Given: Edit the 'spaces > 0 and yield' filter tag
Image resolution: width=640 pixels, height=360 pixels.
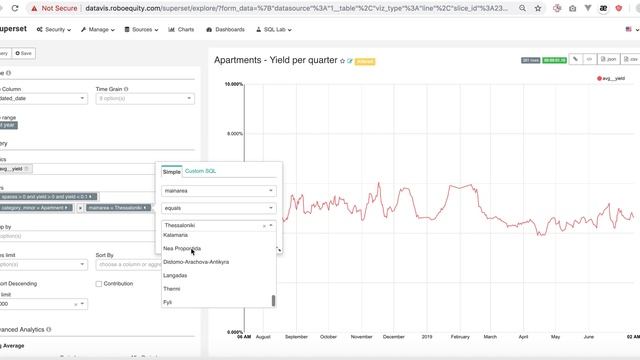Looking at the screenshot, I should pos(48,197).
